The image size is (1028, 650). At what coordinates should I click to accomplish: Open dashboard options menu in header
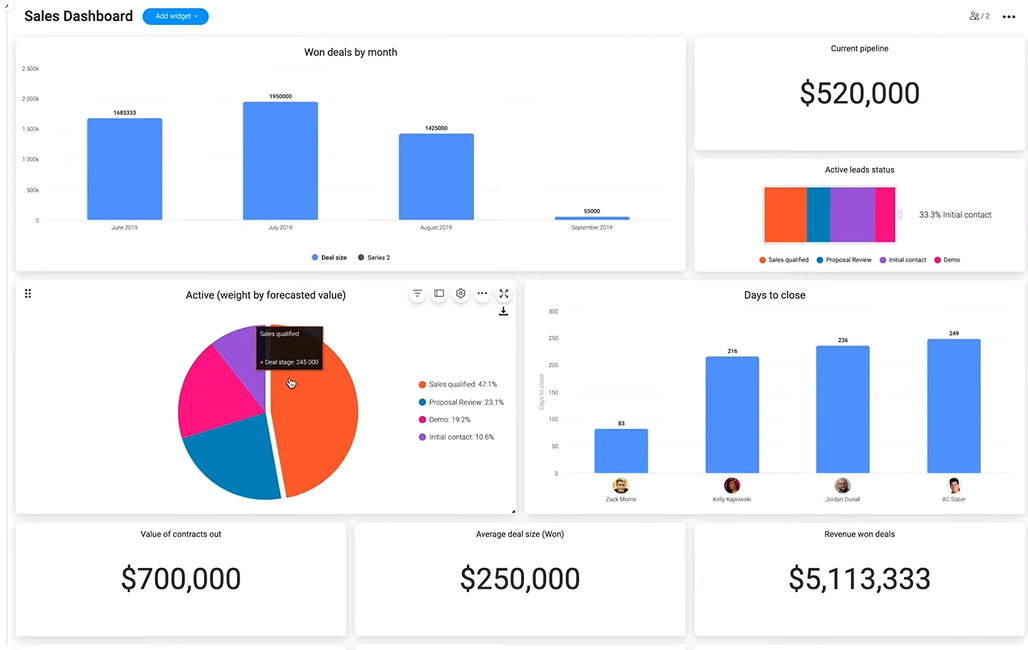[x=1008, y=17]
